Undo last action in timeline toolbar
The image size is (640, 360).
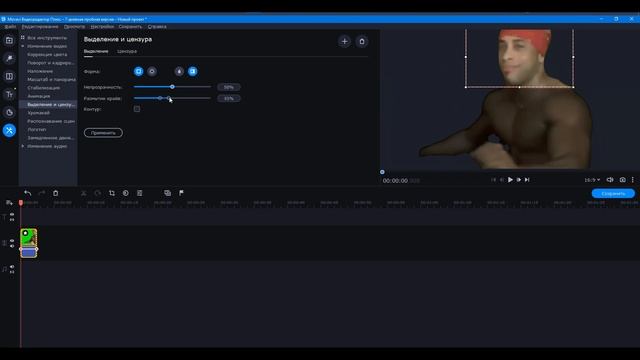tap(27, 193)
